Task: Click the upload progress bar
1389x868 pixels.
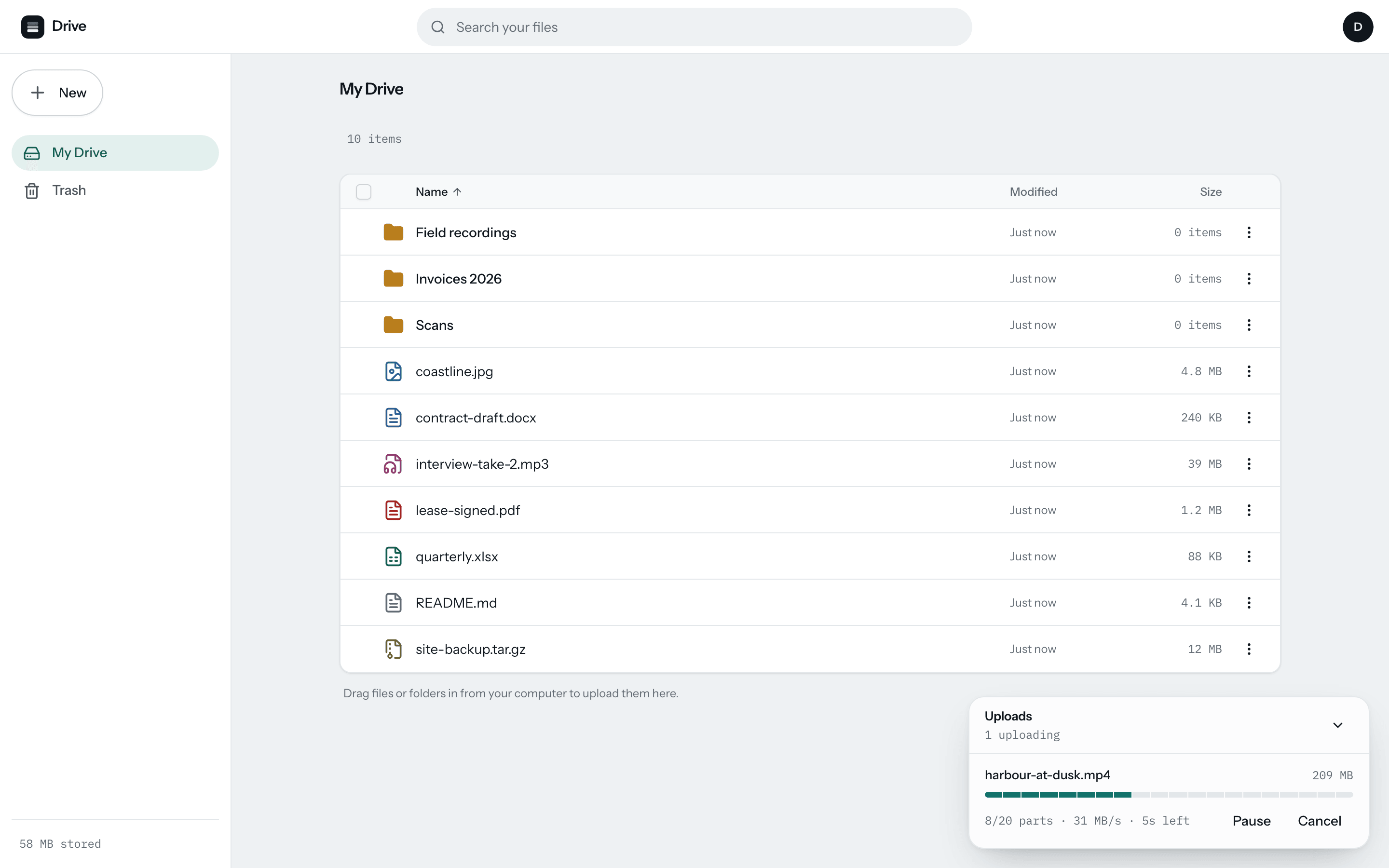Action: click(x=1169, y=795)
